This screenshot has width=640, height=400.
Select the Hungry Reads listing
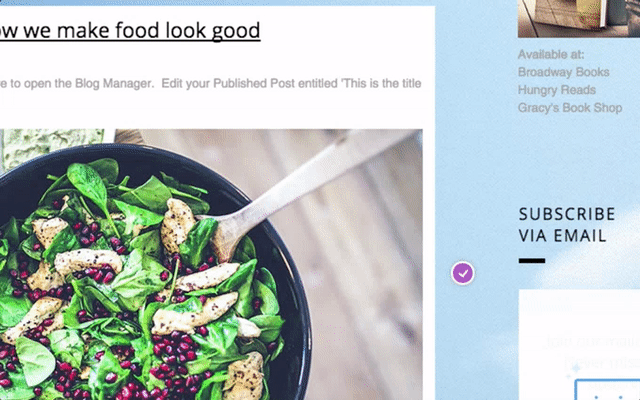pos(557,90)
